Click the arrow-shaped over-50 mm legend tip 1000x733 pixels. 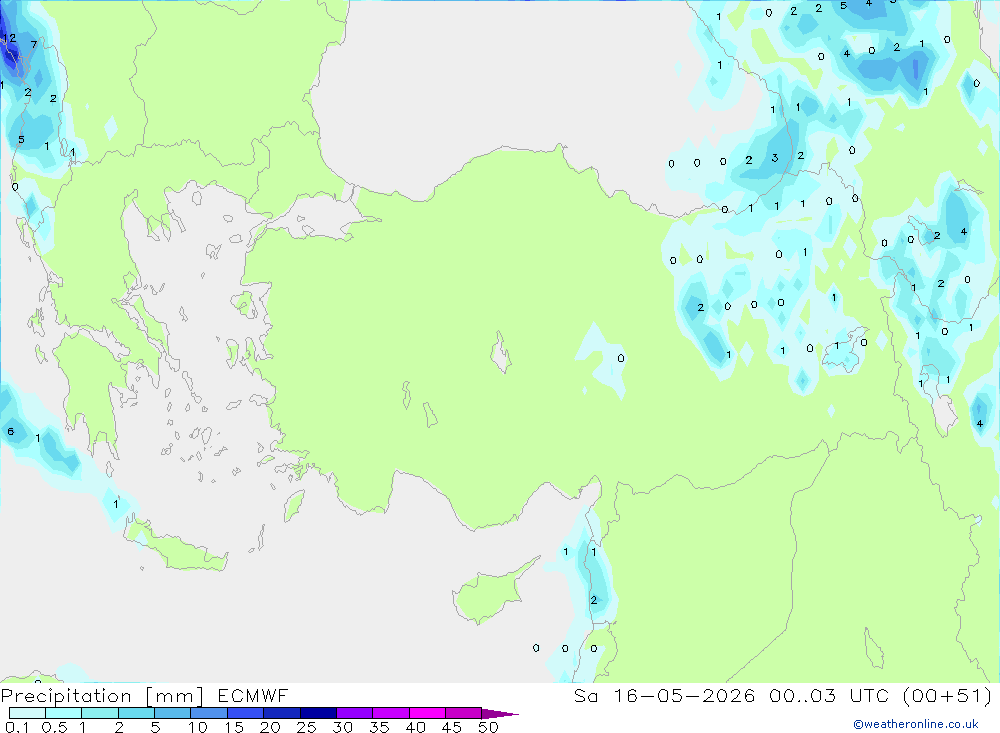[500, 713]
